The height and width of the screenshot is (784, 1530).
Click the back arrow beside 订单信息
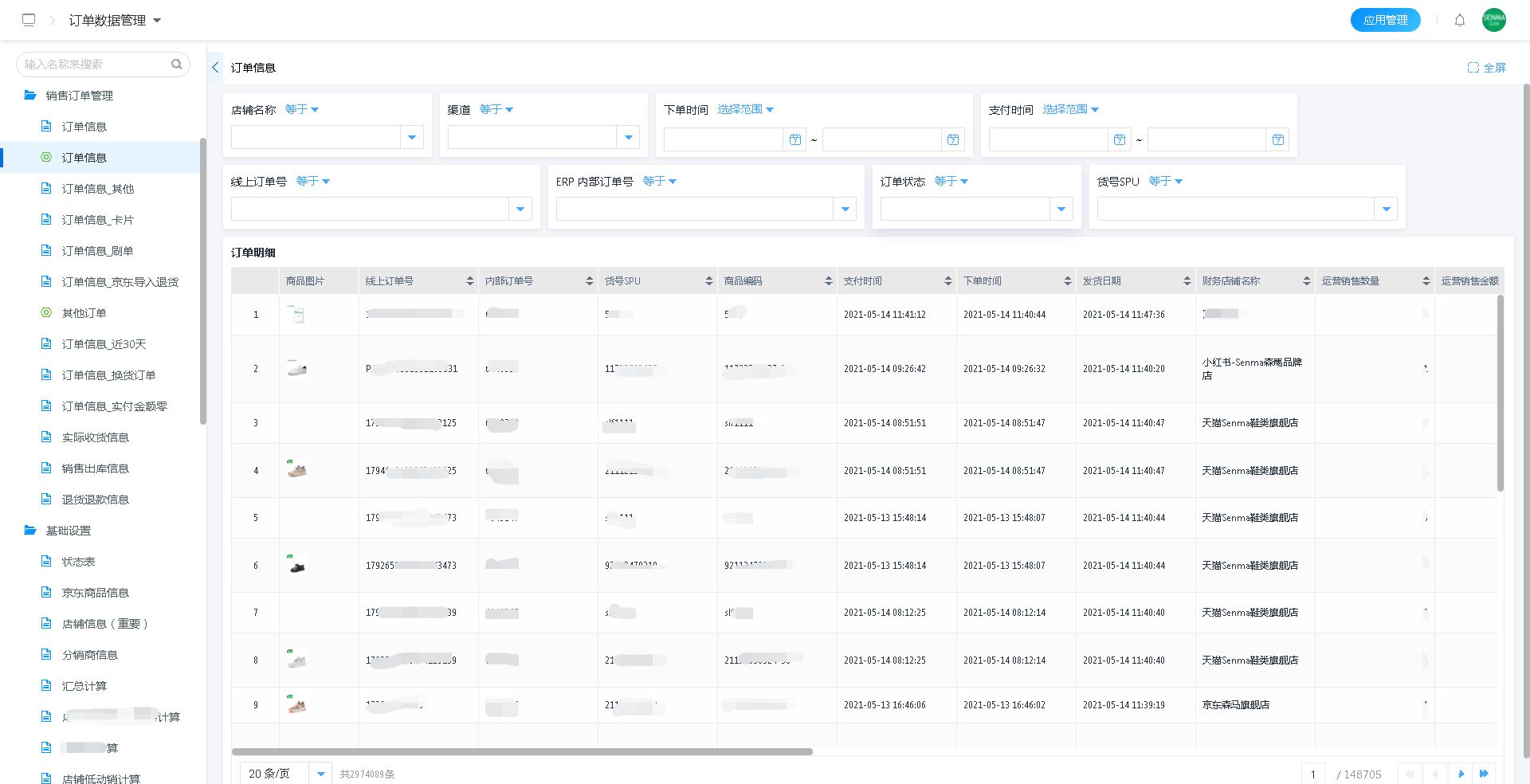pyautogui.click(x=215, y=68)
